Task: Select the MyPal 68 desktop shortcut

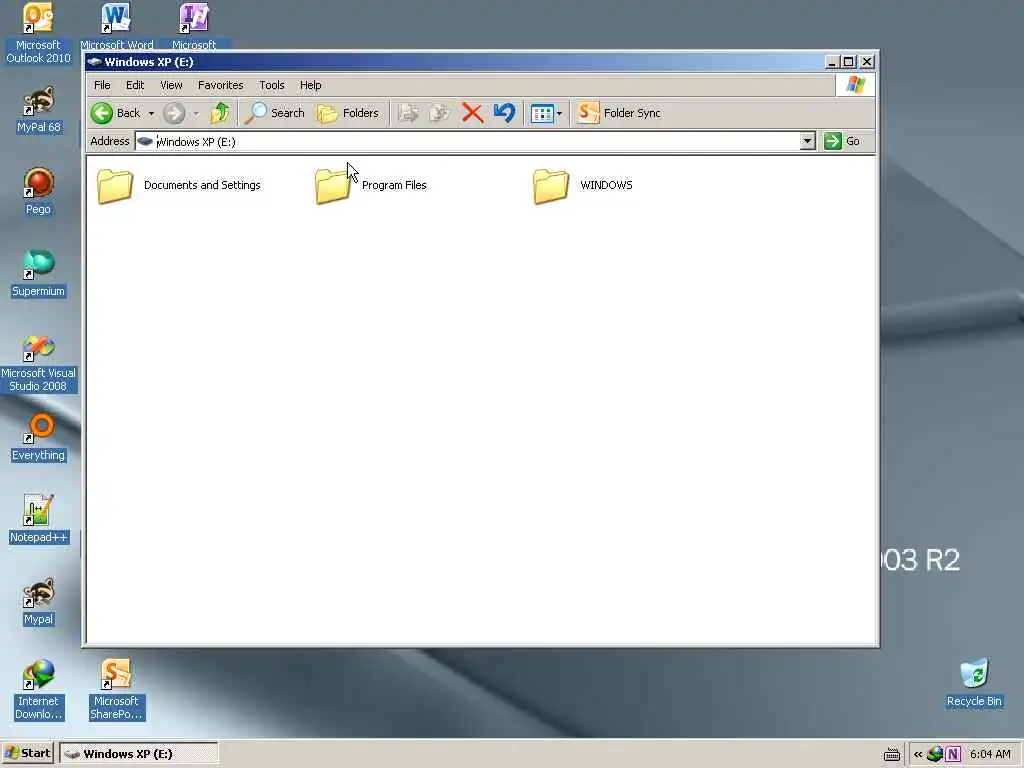Action: pyautogui.click(x=39, y=110)
